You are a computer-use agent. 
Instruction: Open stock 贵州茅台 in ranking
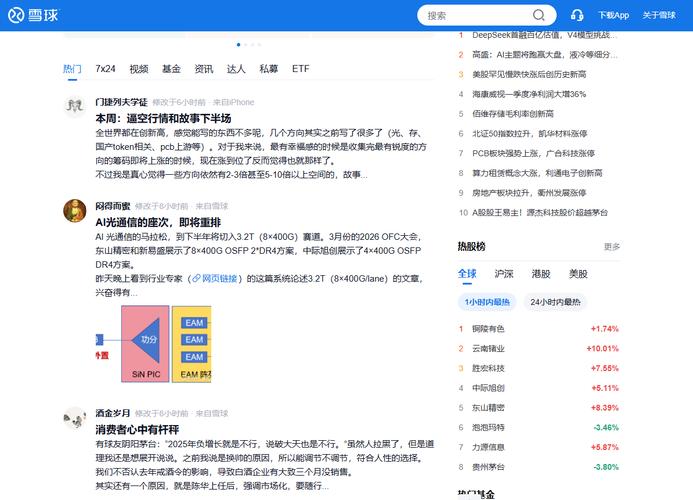point(488,467)
